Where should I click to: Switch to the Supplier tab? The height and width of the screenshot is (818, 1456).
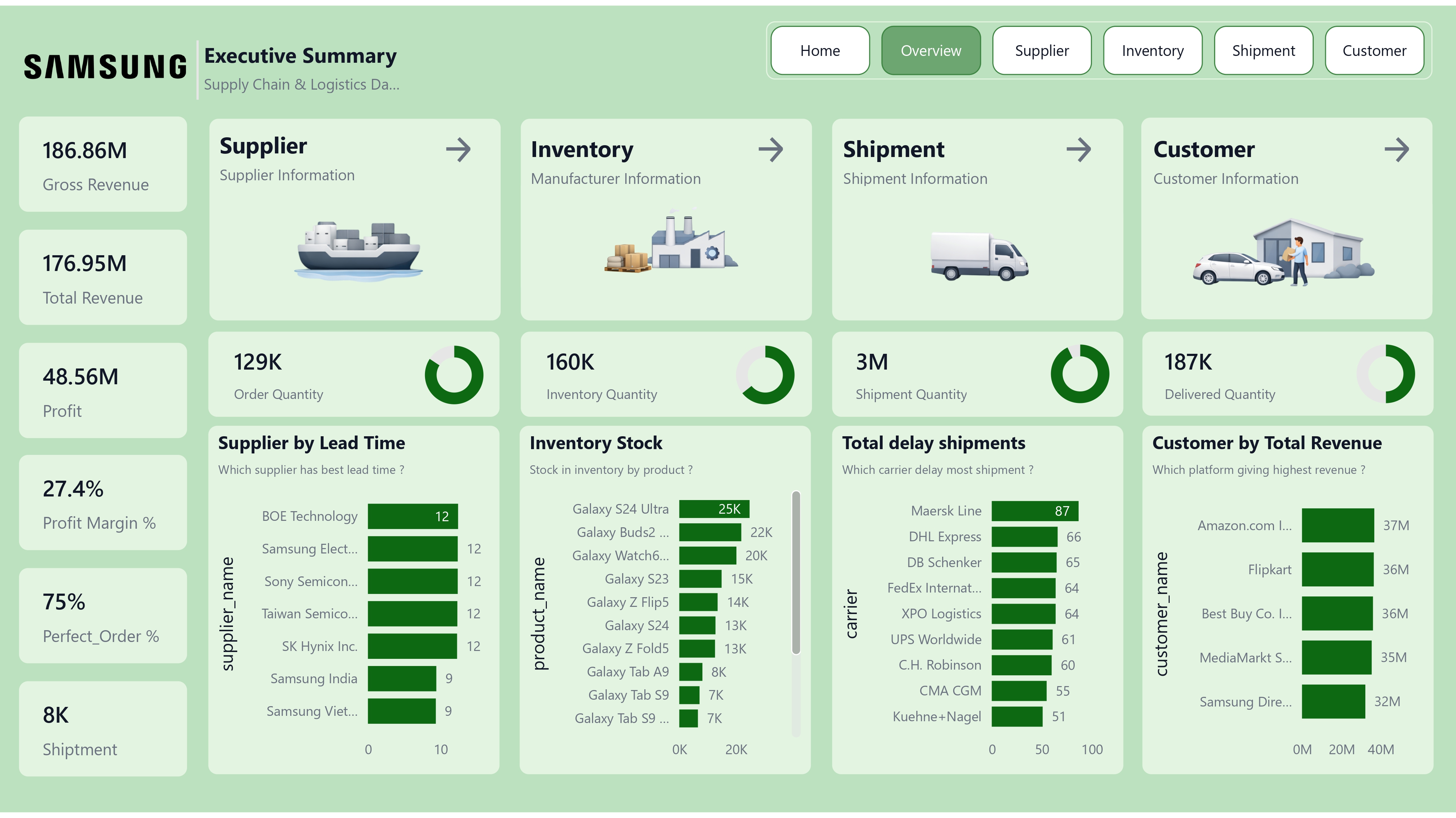[x=1041, y=51]
